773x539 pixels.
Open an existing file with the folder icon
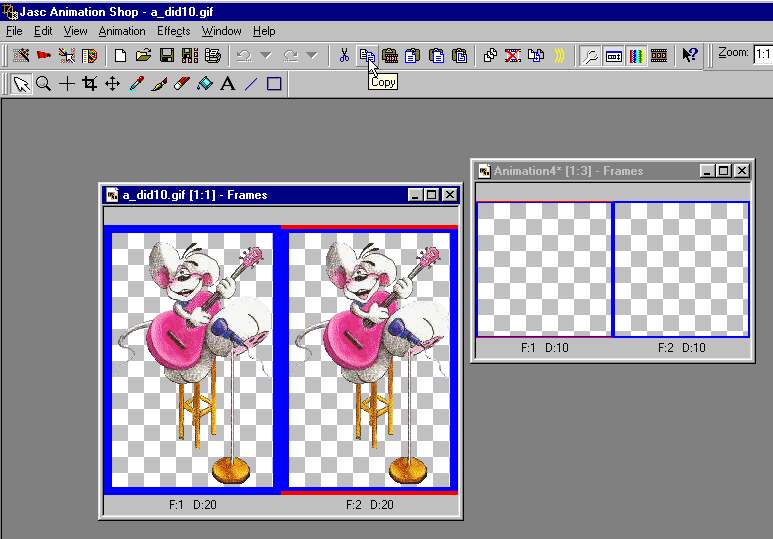point(143,55)
